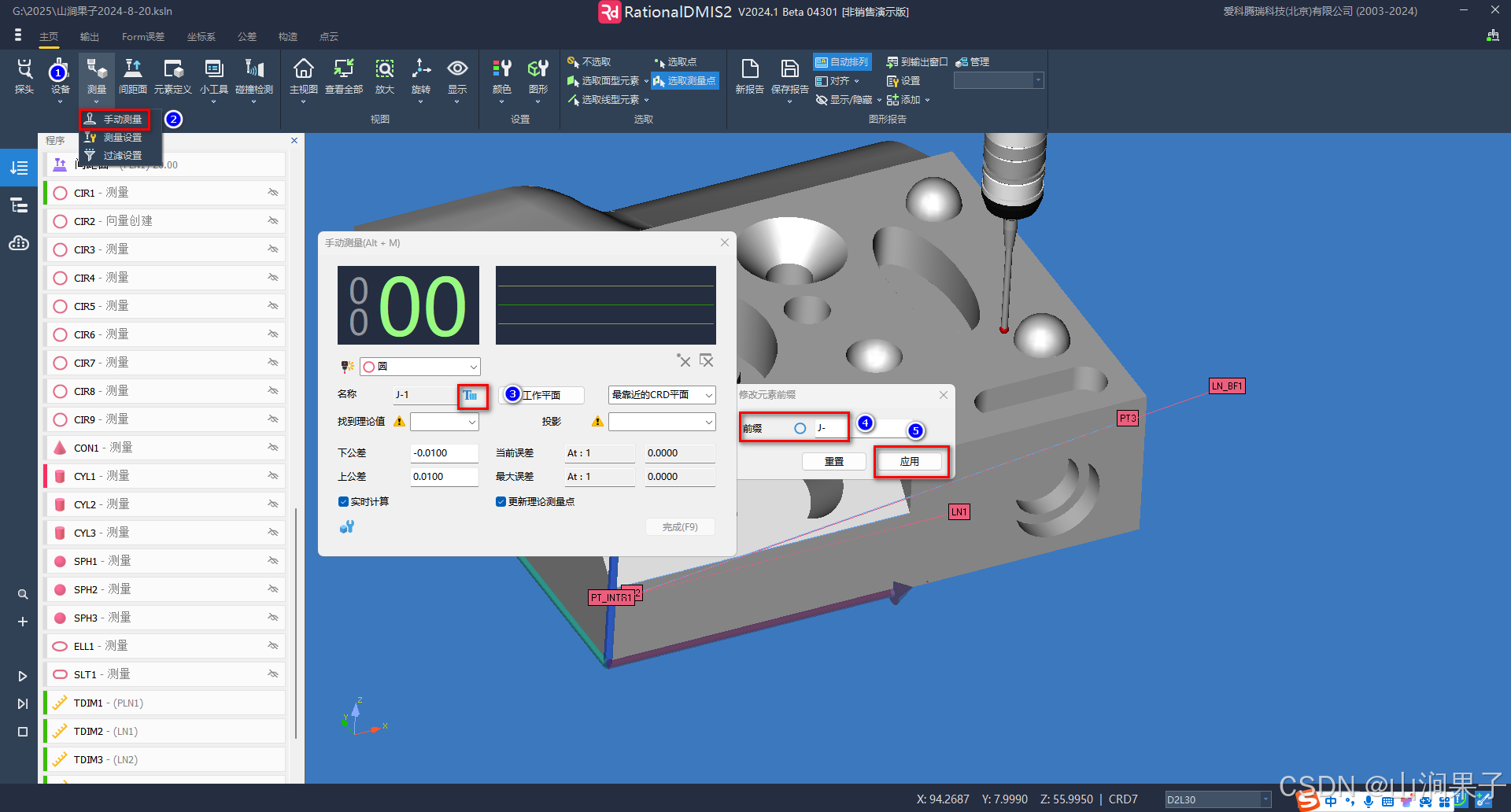The image size is (1511, 812).
Task: Open the 元素定义 element definition tool
Action: [173, 77]
